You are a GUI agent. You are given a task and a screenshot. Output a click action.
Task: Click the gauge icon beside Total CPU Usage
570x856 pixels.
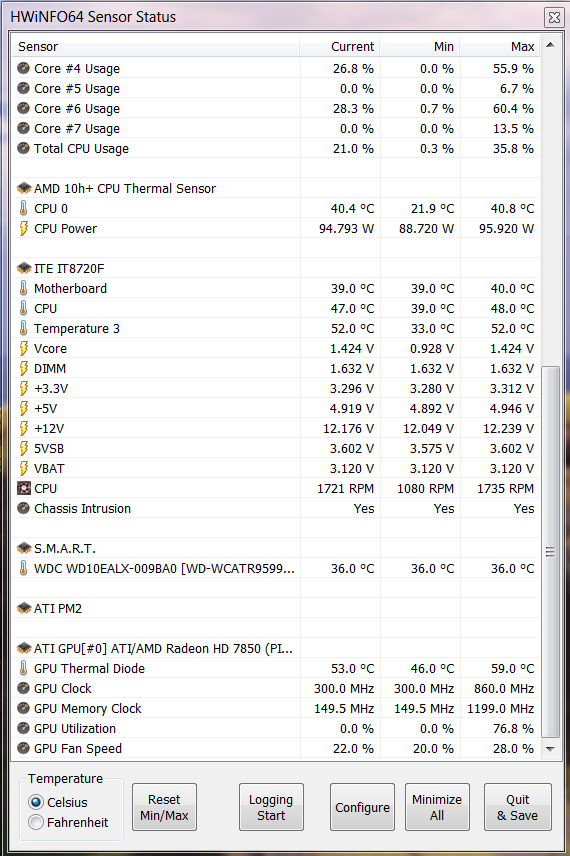pos(23,148)
